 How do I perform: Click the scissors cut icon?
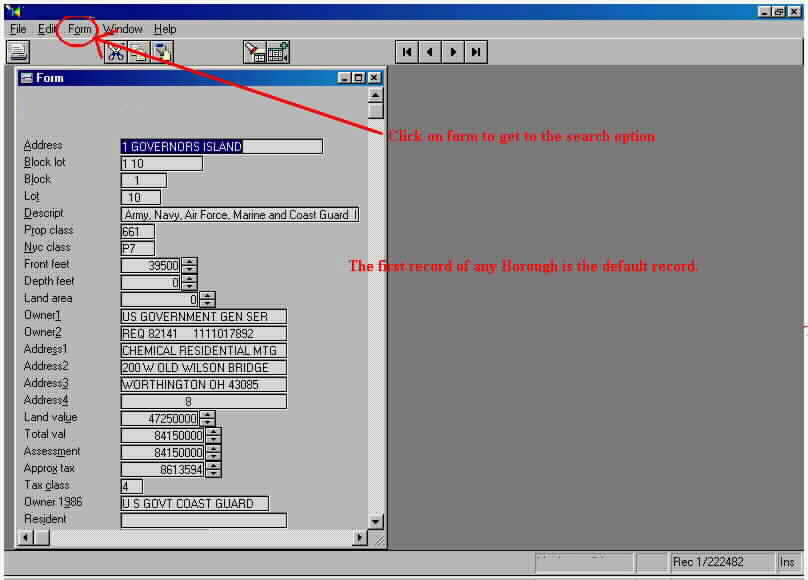click(x=116, y=53)
